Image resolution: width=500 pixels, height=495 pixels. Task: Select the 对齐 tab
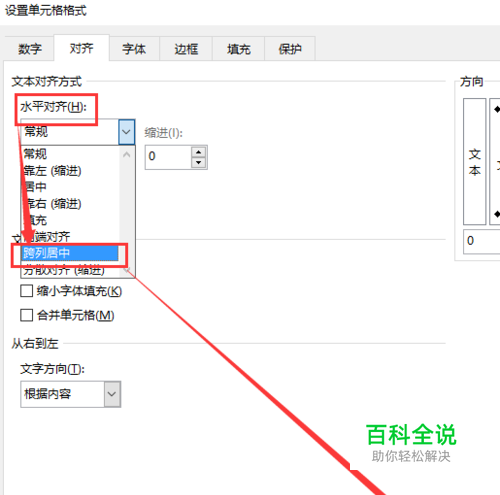(81, 48)
